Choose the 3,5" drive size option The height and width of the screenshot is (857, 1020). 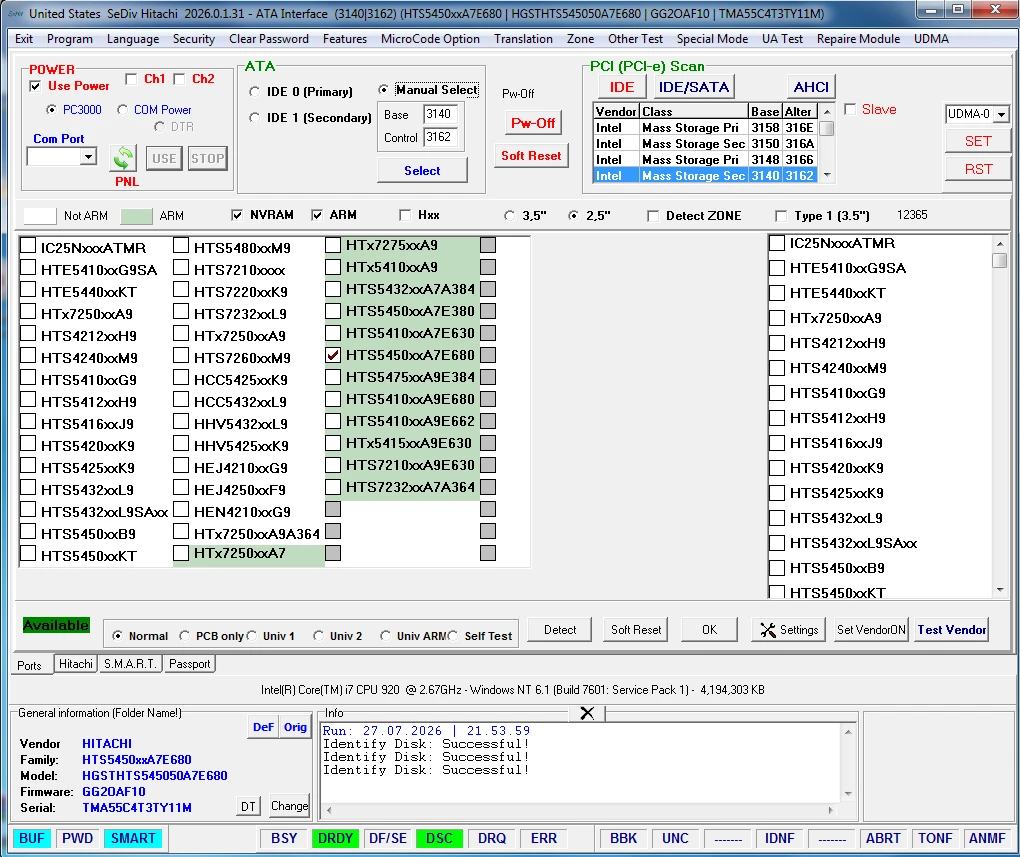pyautogui.click(x=509, y=215)
